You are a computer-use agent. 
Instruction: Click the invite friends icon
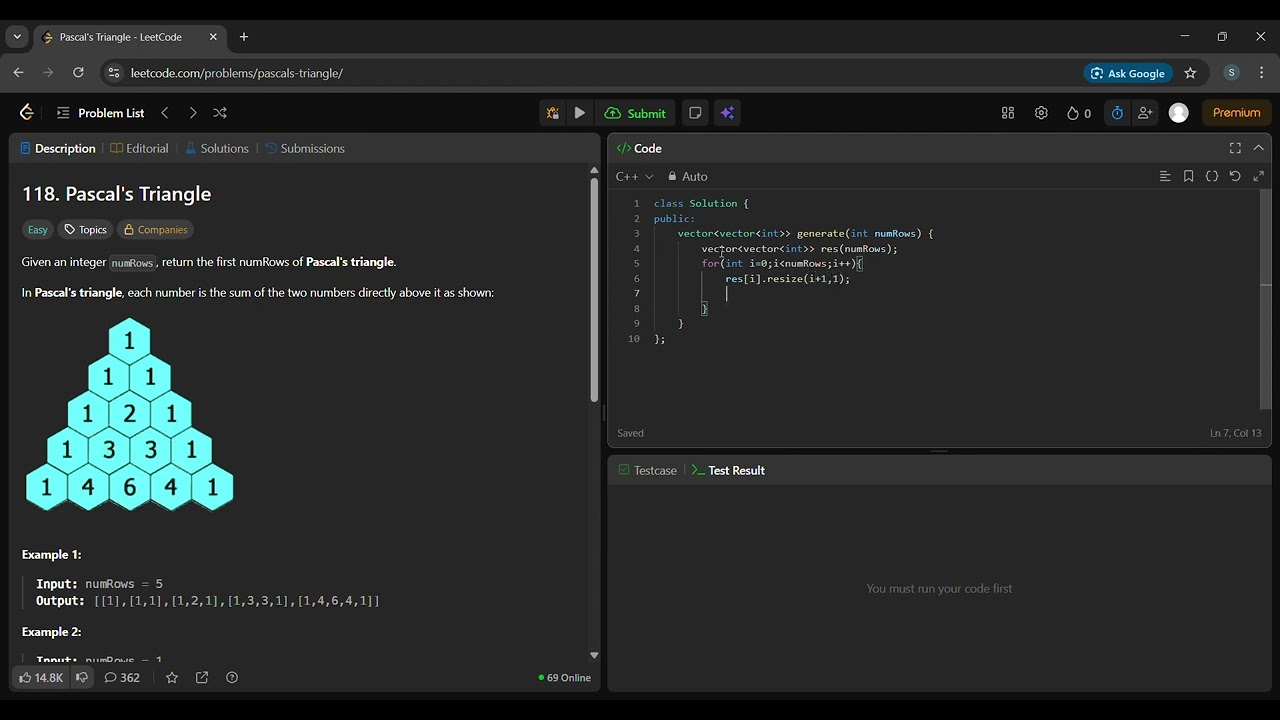pos(1145,113)
